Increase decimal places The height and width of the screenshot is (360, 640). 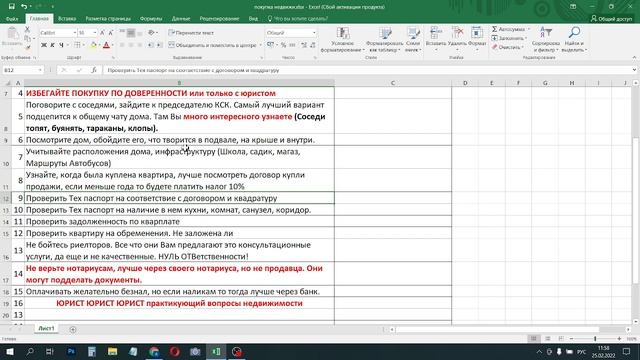(x=304, y=45)
